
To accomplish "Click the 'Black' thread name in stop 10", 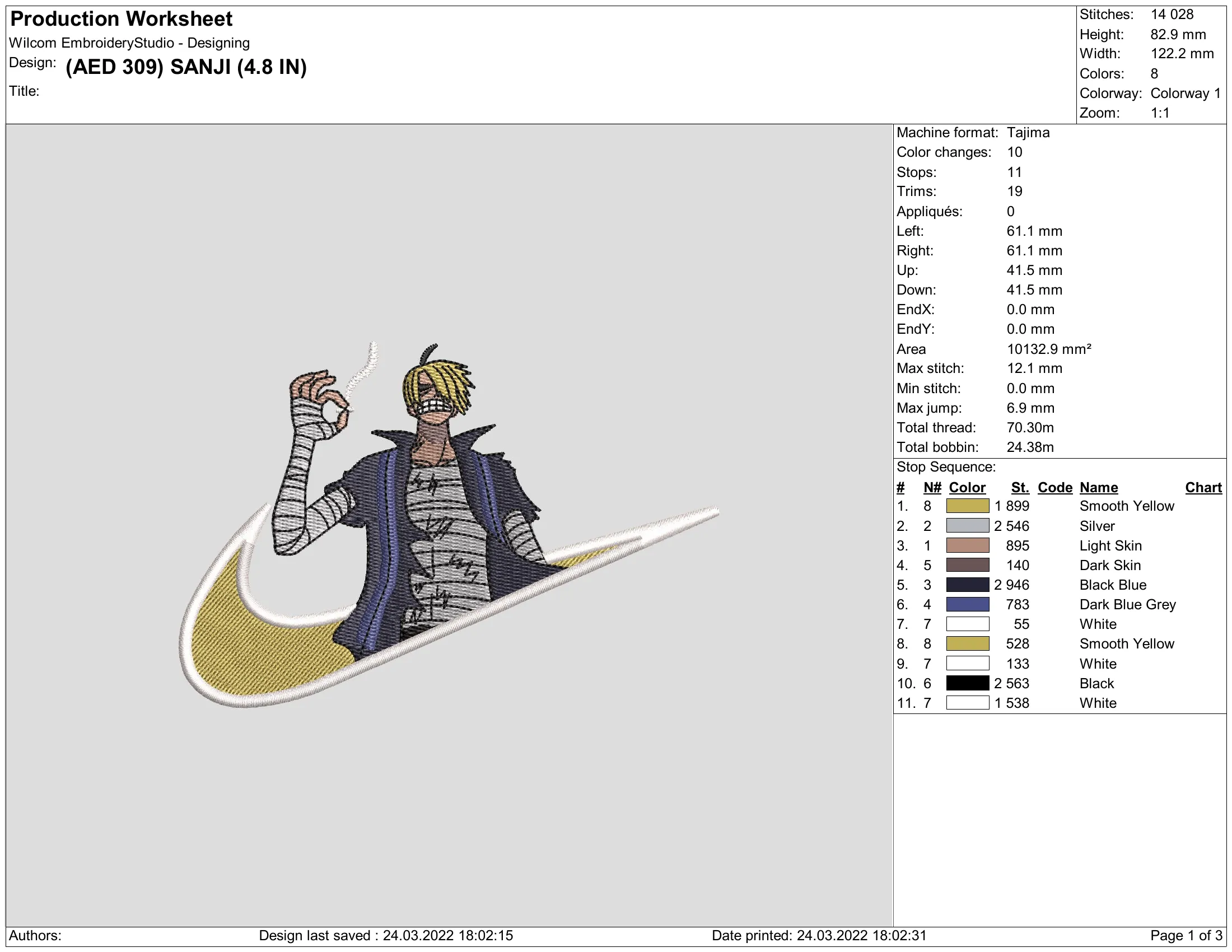I will [1096, 684].
